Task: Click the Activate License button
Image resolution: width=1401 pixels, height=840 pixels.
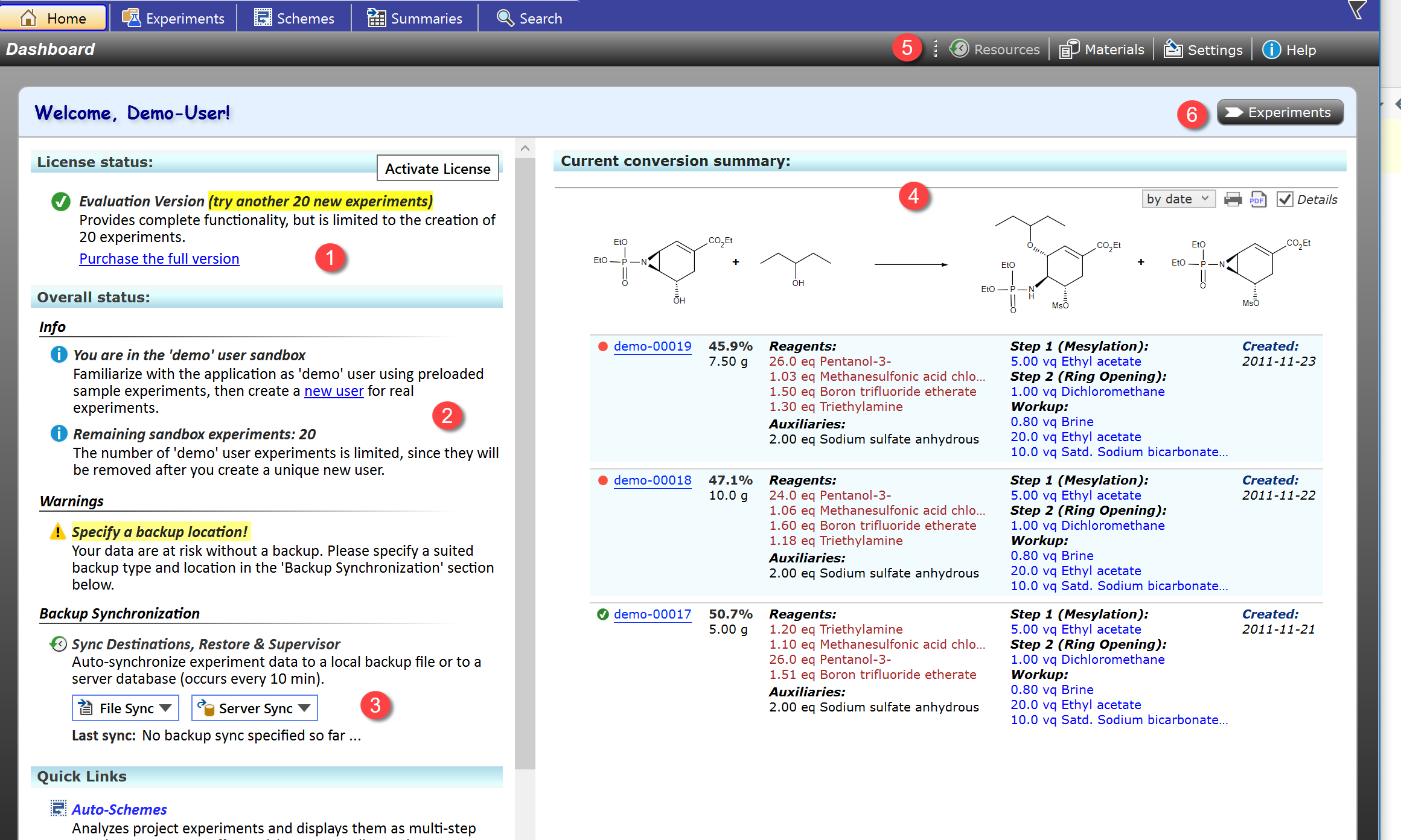Action: tap(438, 168)
